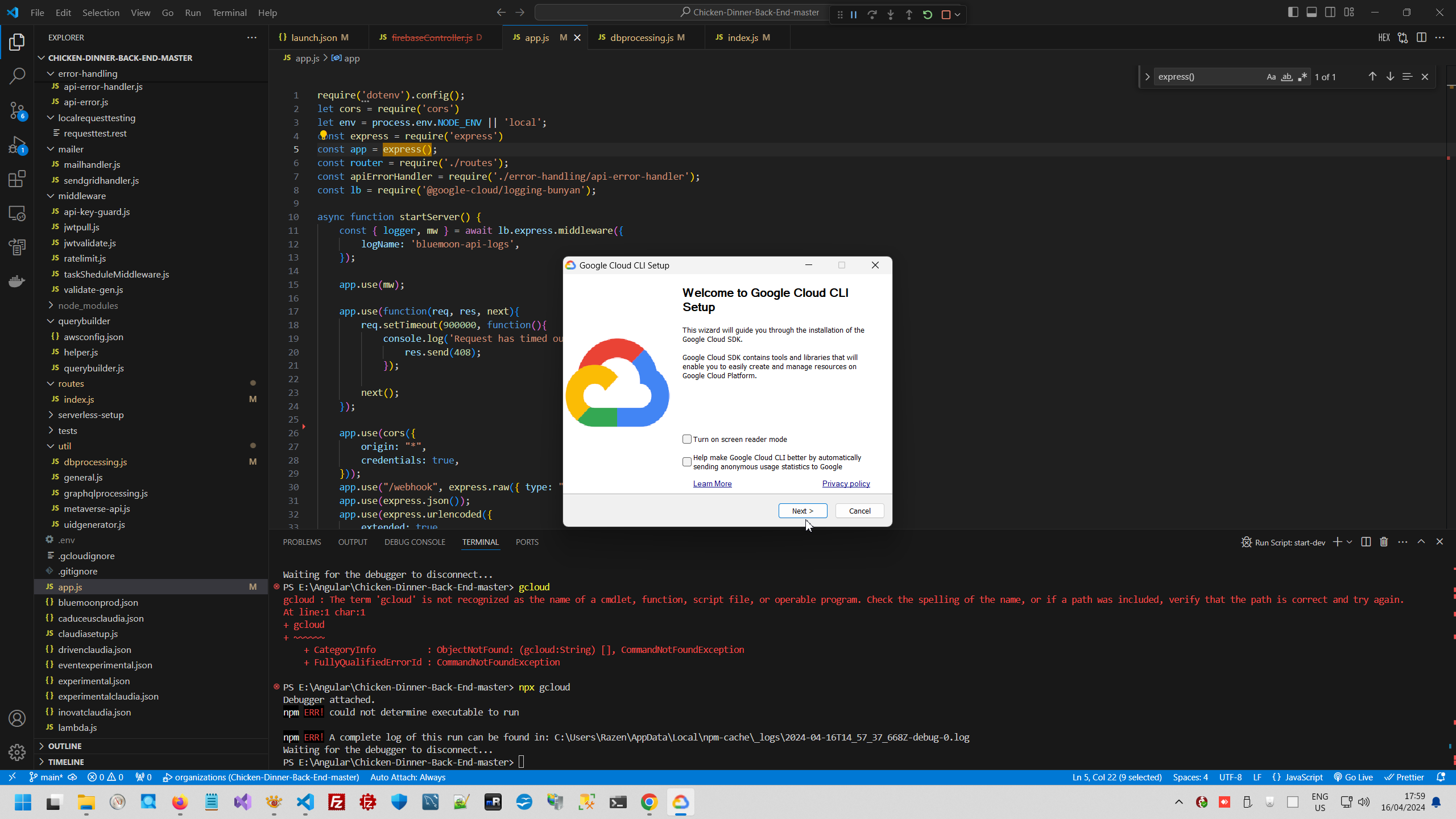Open the Source Control view
The width and height of the screenshot is (1456, 819).
tap(17, 110)
